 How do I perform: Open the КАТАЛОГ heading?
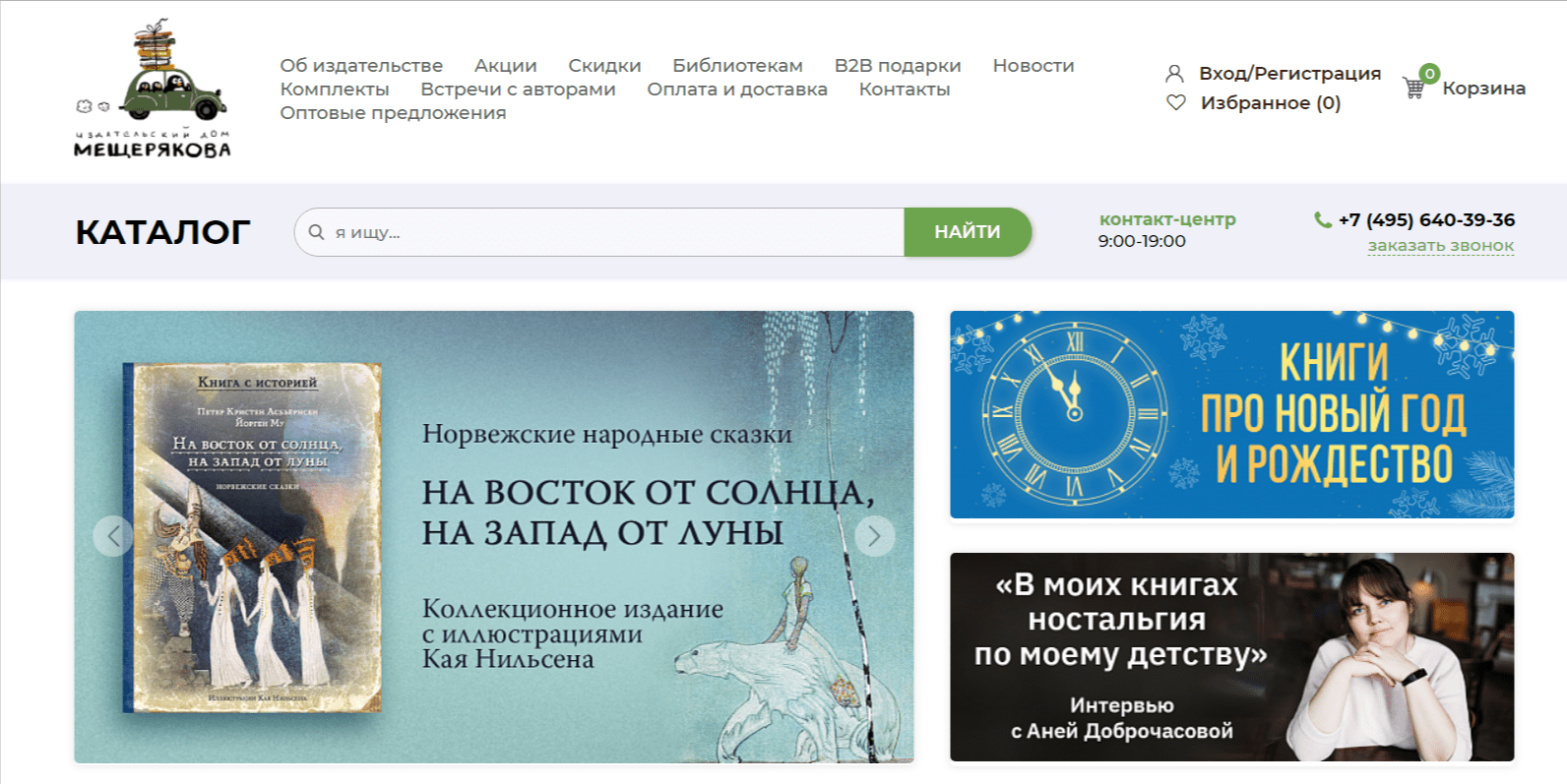point(162,232)
